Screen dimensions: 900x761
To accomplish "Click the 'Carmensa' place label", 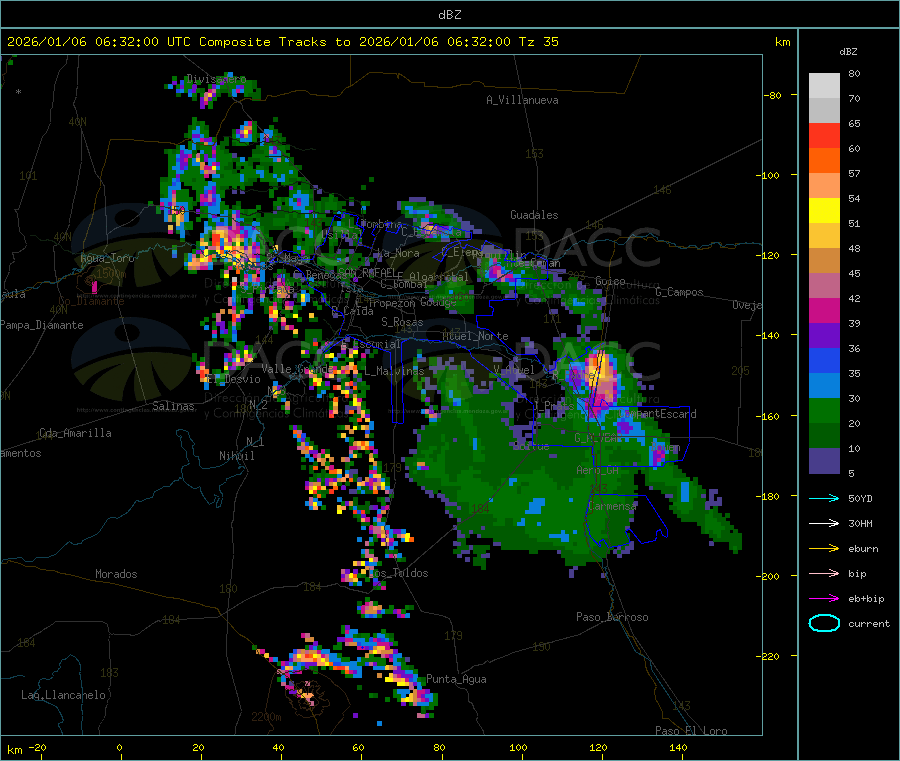I will click(612, 507).
